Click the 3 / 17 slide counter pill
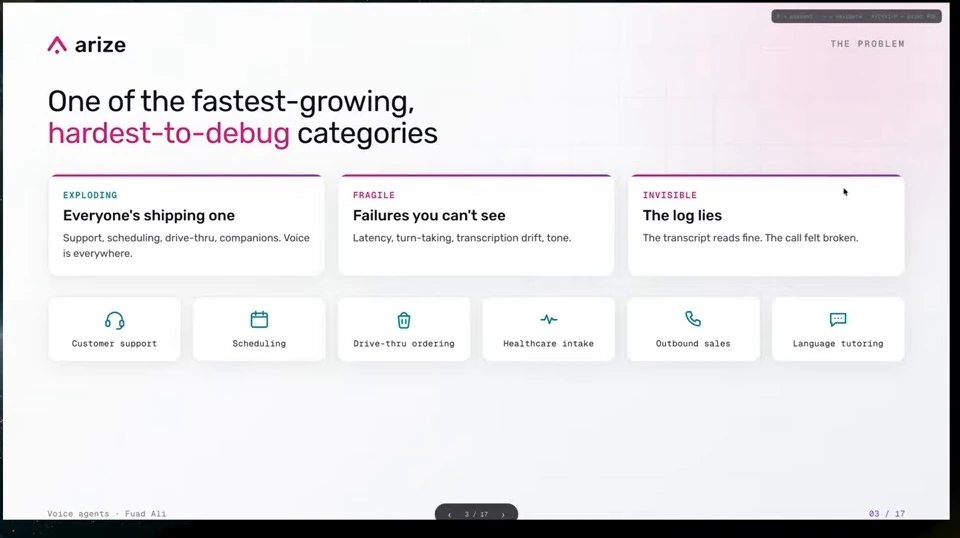The image size is (960, 538). (476, 514)
